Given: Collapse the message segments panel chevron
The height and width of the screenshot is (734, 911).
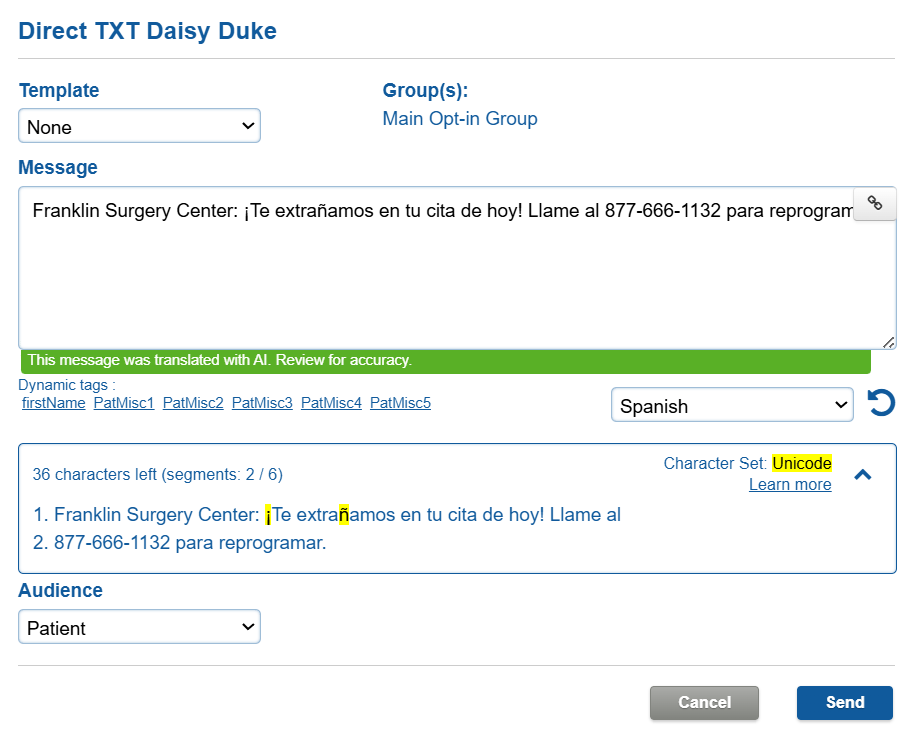Looking at the screenshot, I should (863, 475).
